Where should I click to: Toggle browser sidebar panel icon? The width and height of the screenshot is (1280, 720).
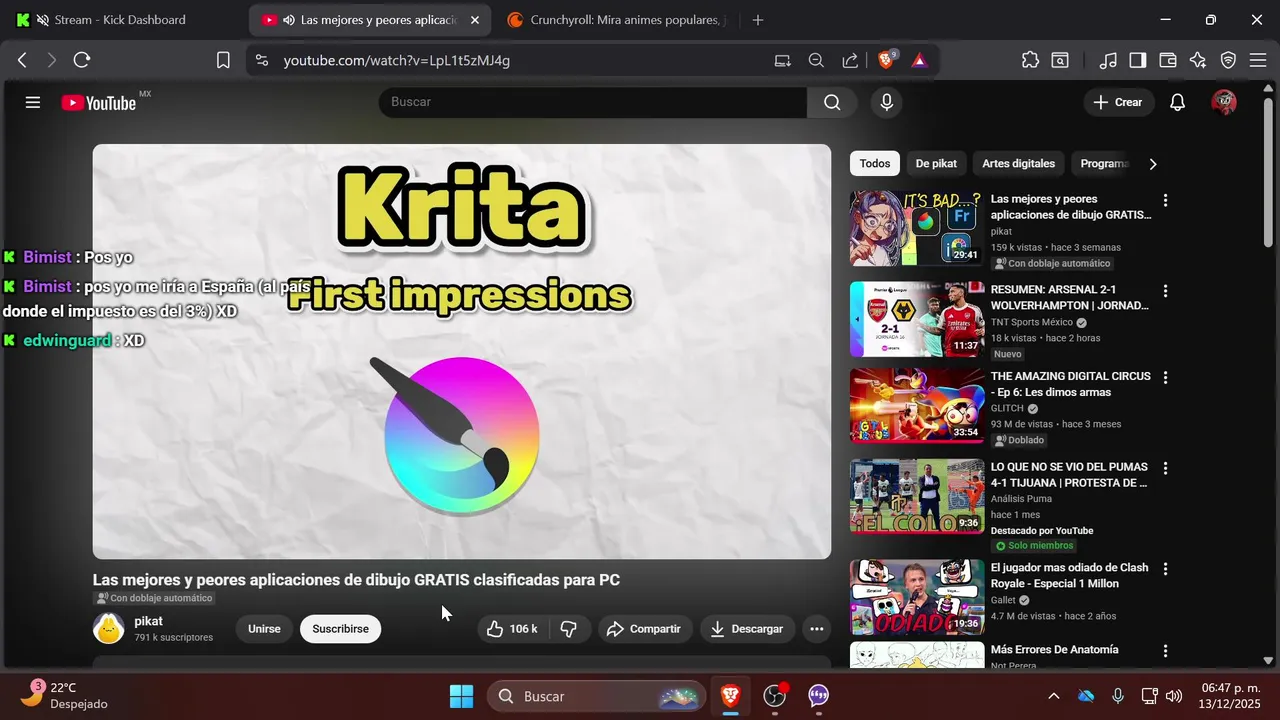(1138, 60)
